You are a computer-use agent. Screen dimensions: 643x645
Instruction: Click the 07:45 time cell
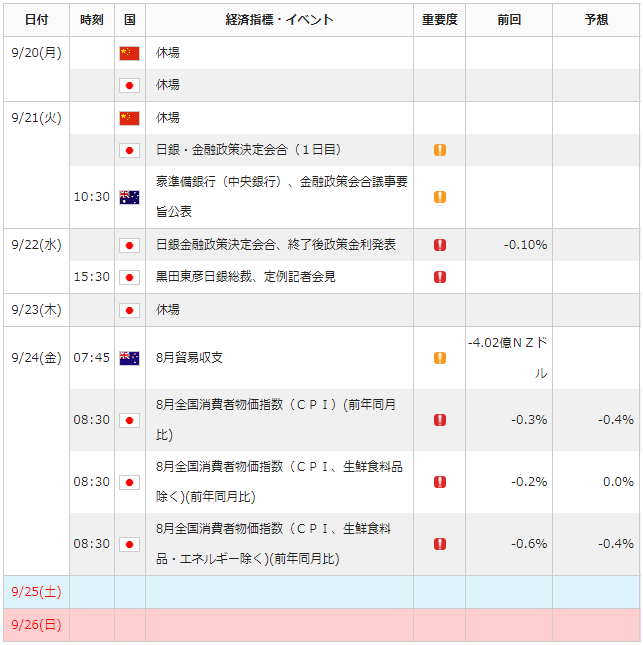[x=92, y=358]
